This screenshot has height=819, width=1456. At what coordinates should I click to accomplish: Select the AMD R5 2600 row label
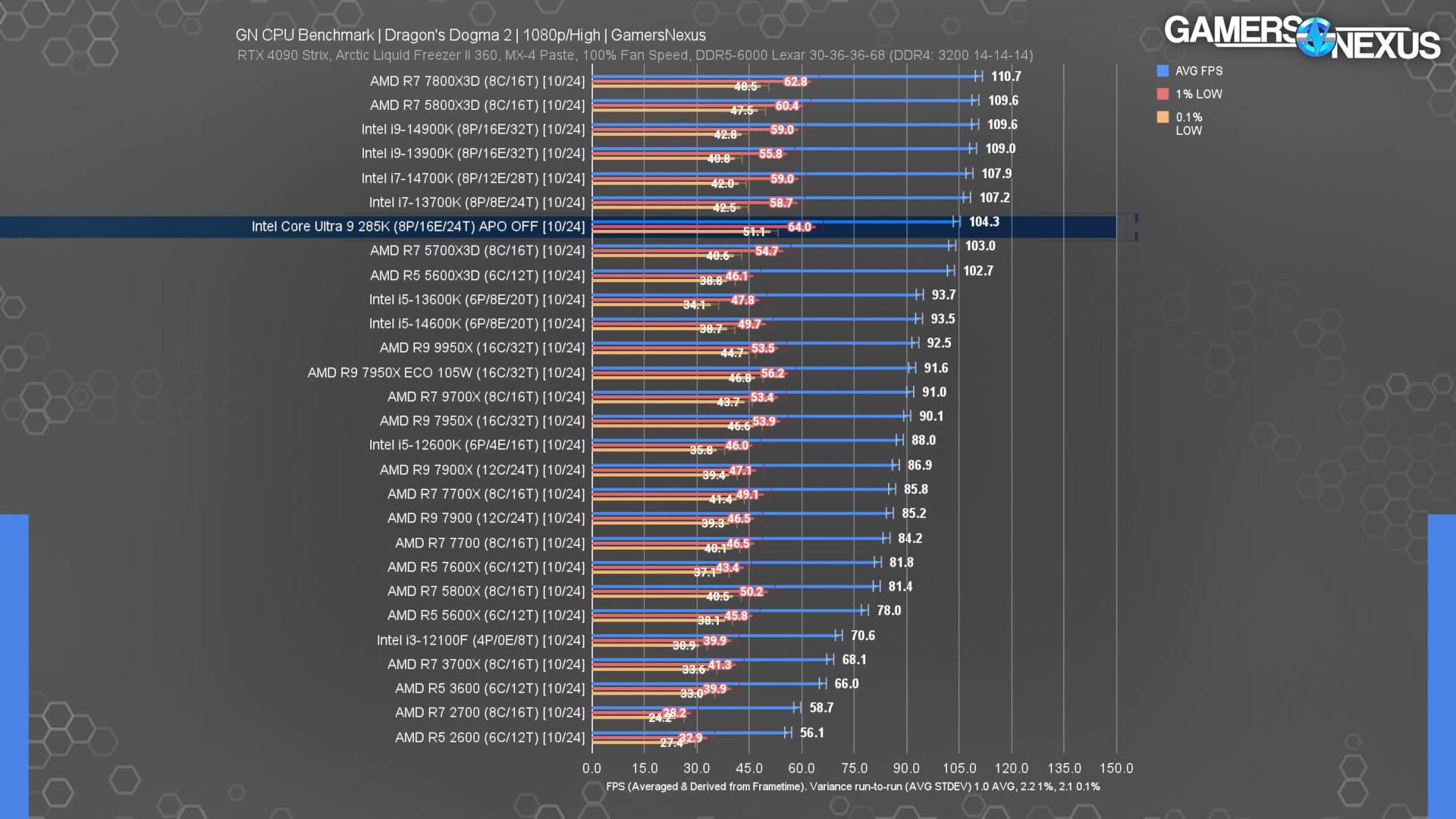pos(490,737)
